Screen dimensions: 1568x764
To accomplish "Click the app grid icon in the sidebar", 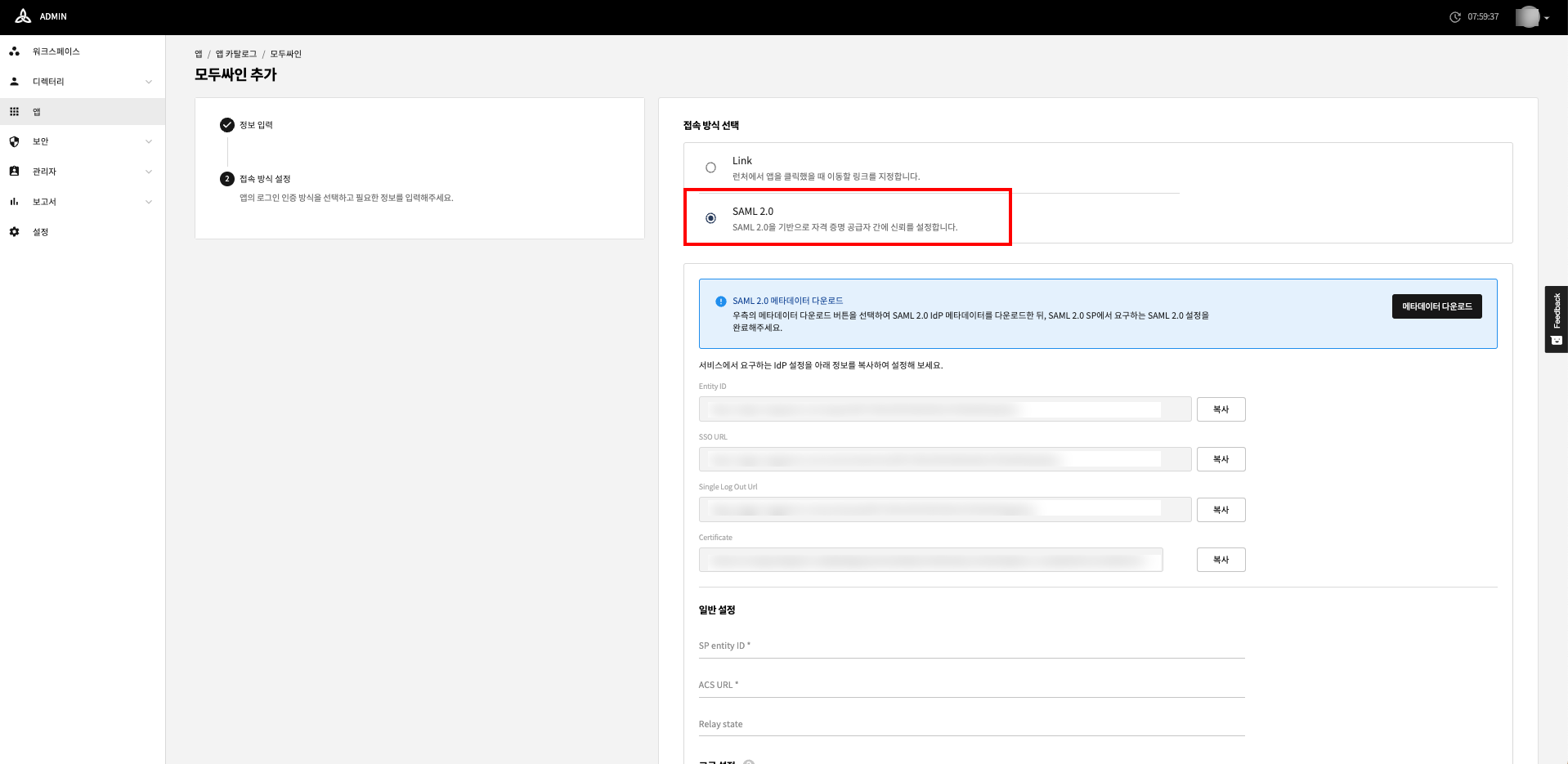I will click(x=14, y=112).
